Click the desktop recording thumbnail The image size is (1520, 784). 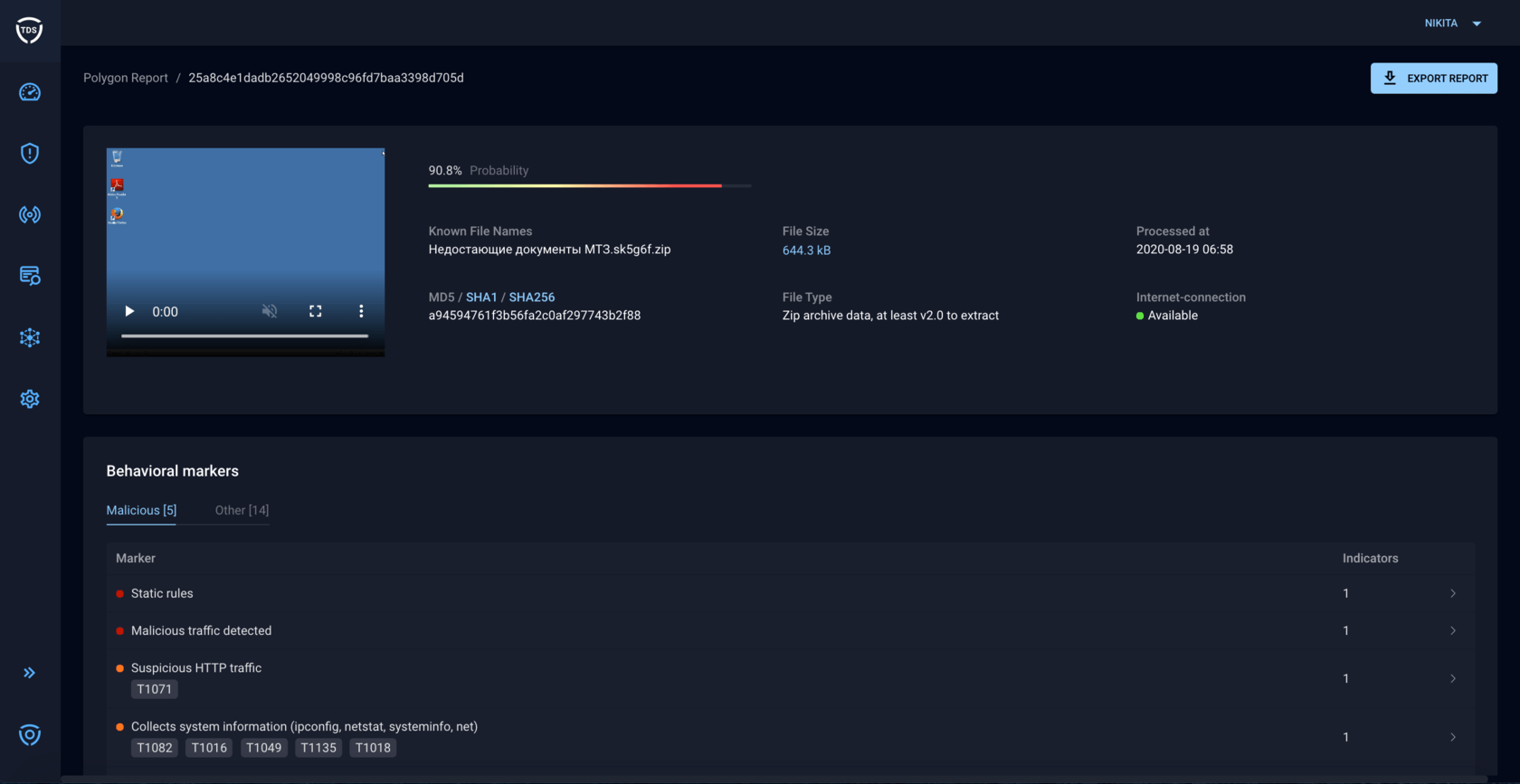[x=245, y=252]
